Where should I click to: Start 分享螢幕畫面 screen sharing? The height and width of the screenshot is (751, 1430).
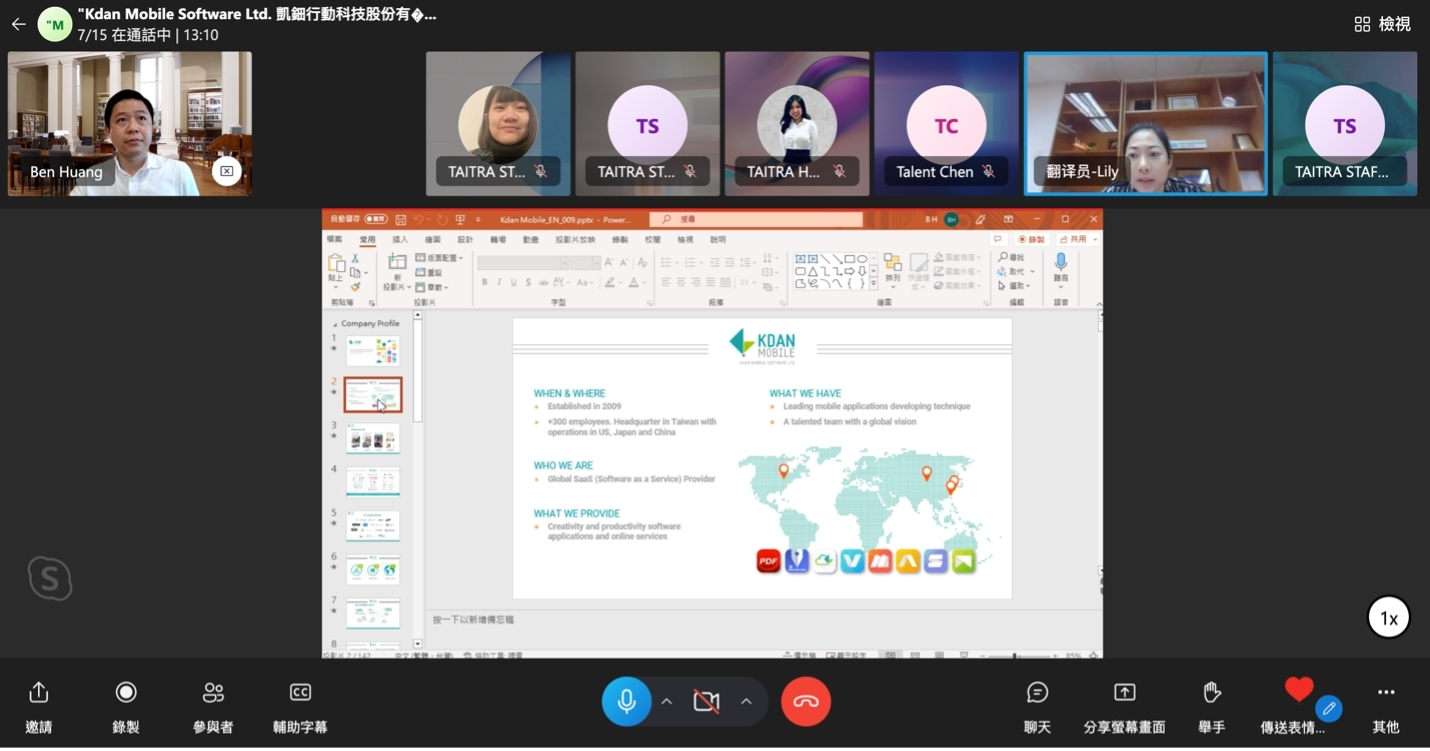click(x=1125, y=706)
